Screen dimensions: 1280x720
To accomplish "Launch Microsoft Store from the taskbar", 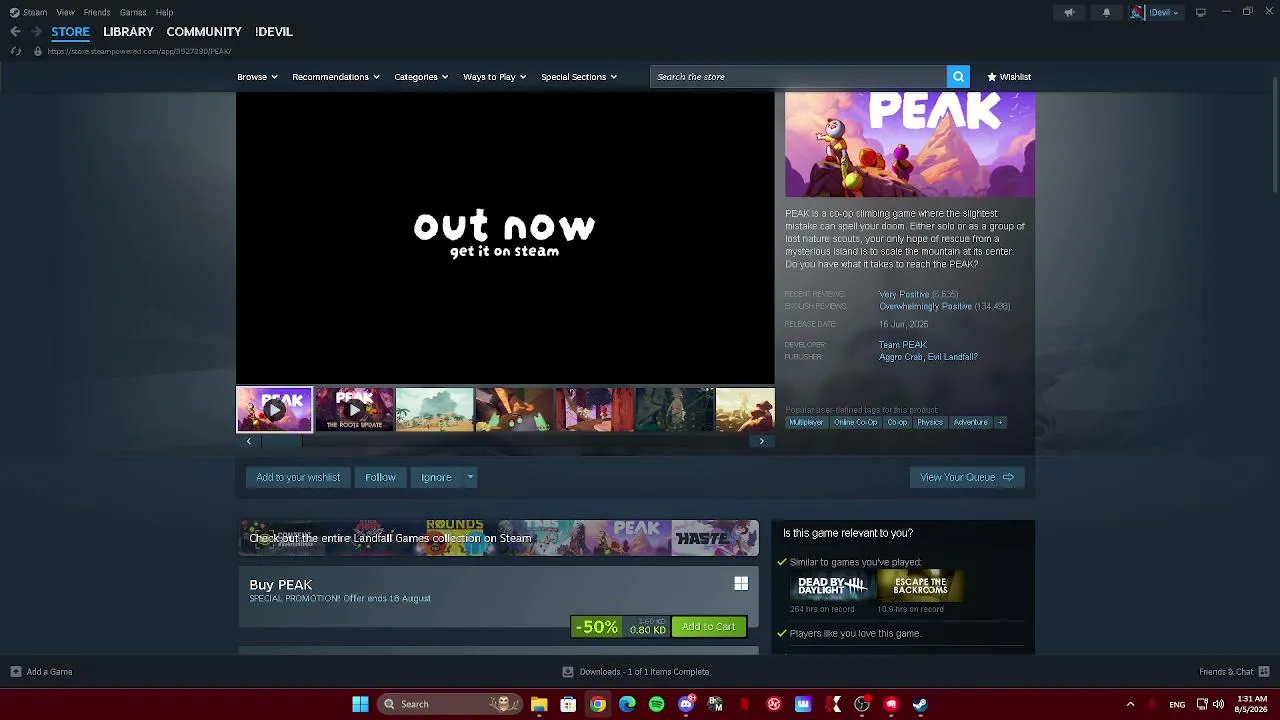I will (568, 704).
